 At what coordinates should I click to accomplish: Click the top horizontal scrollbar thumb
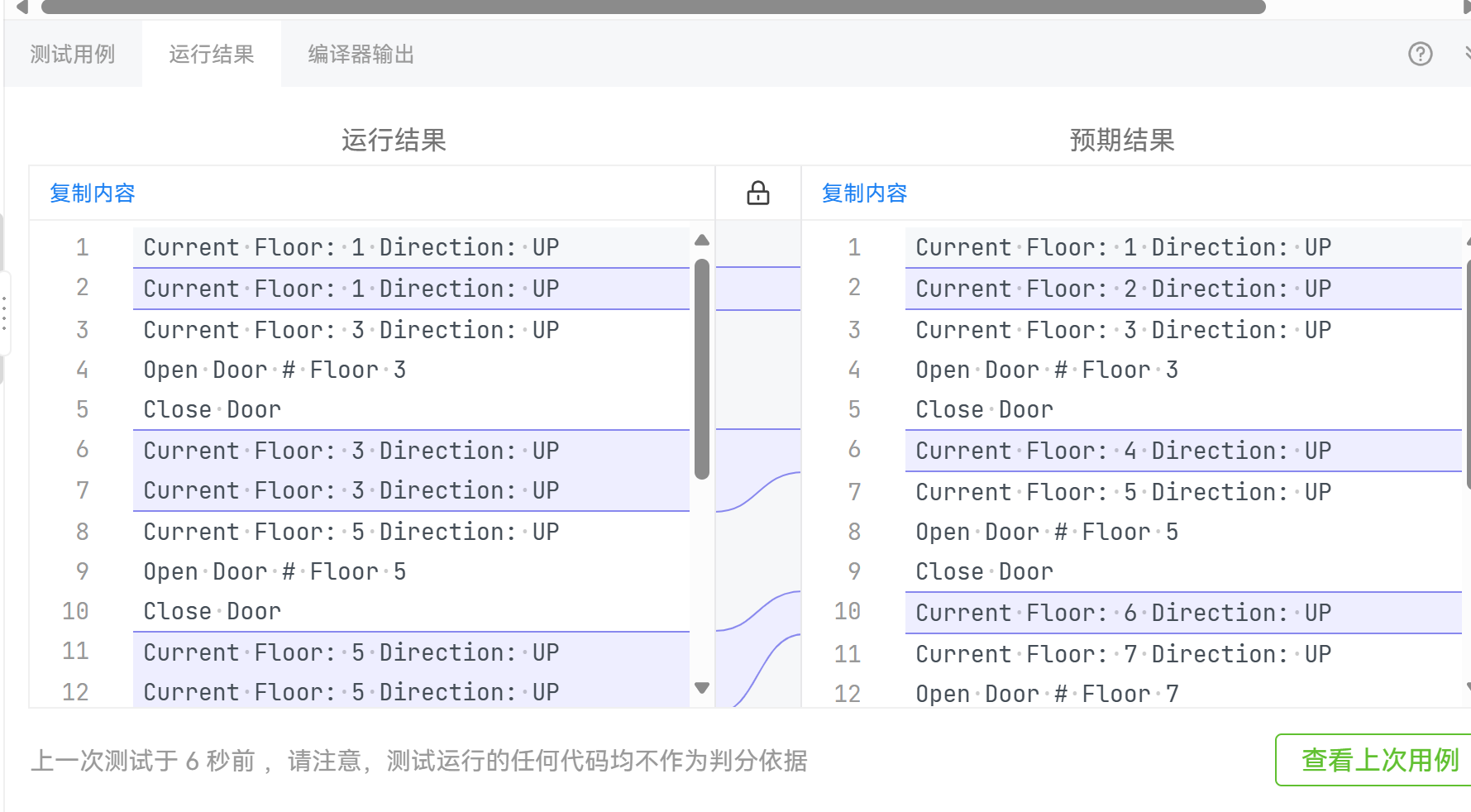click(x=653, y=7)
